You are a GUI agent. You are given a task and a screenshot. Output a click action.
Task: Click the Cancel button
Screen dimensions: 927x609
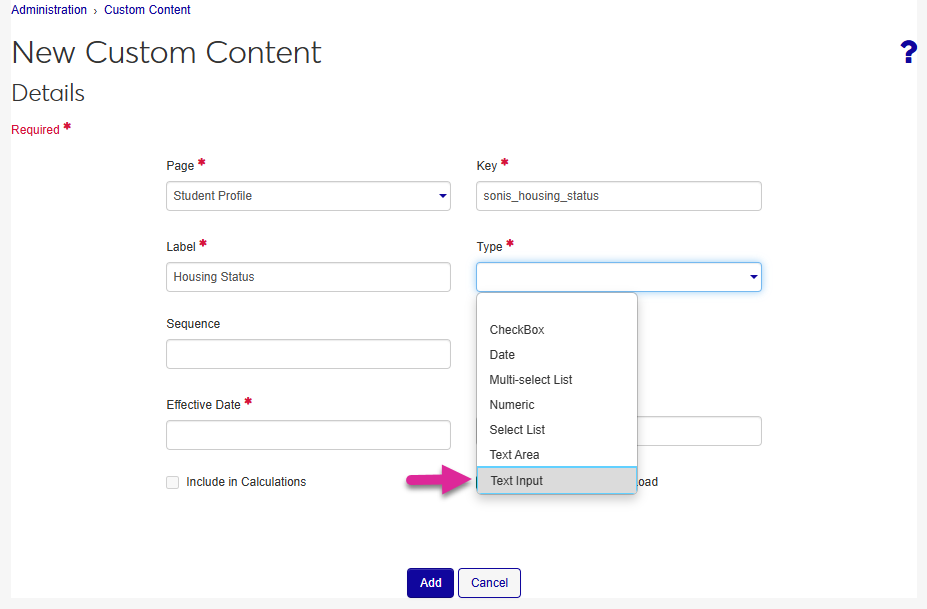pyautogui.click(x=489, y=583)
